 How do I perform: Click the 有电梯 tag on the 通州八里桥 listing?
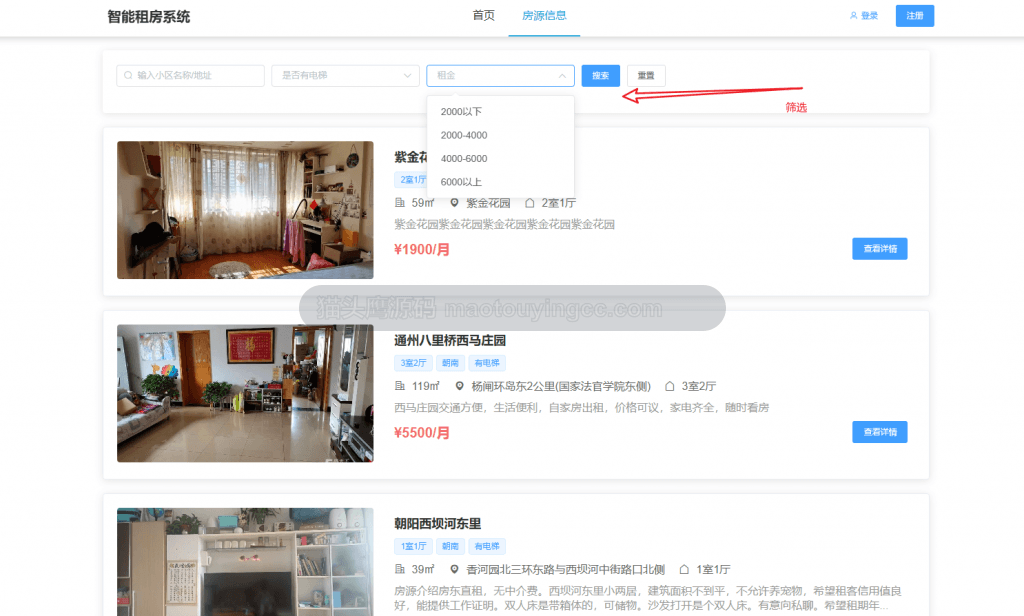(487, 363)
